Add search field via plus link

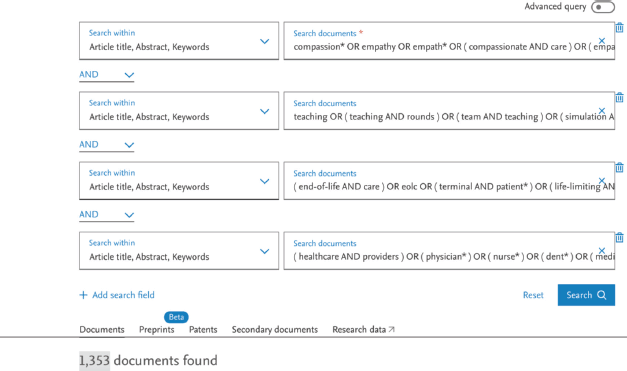pos(117,295)
